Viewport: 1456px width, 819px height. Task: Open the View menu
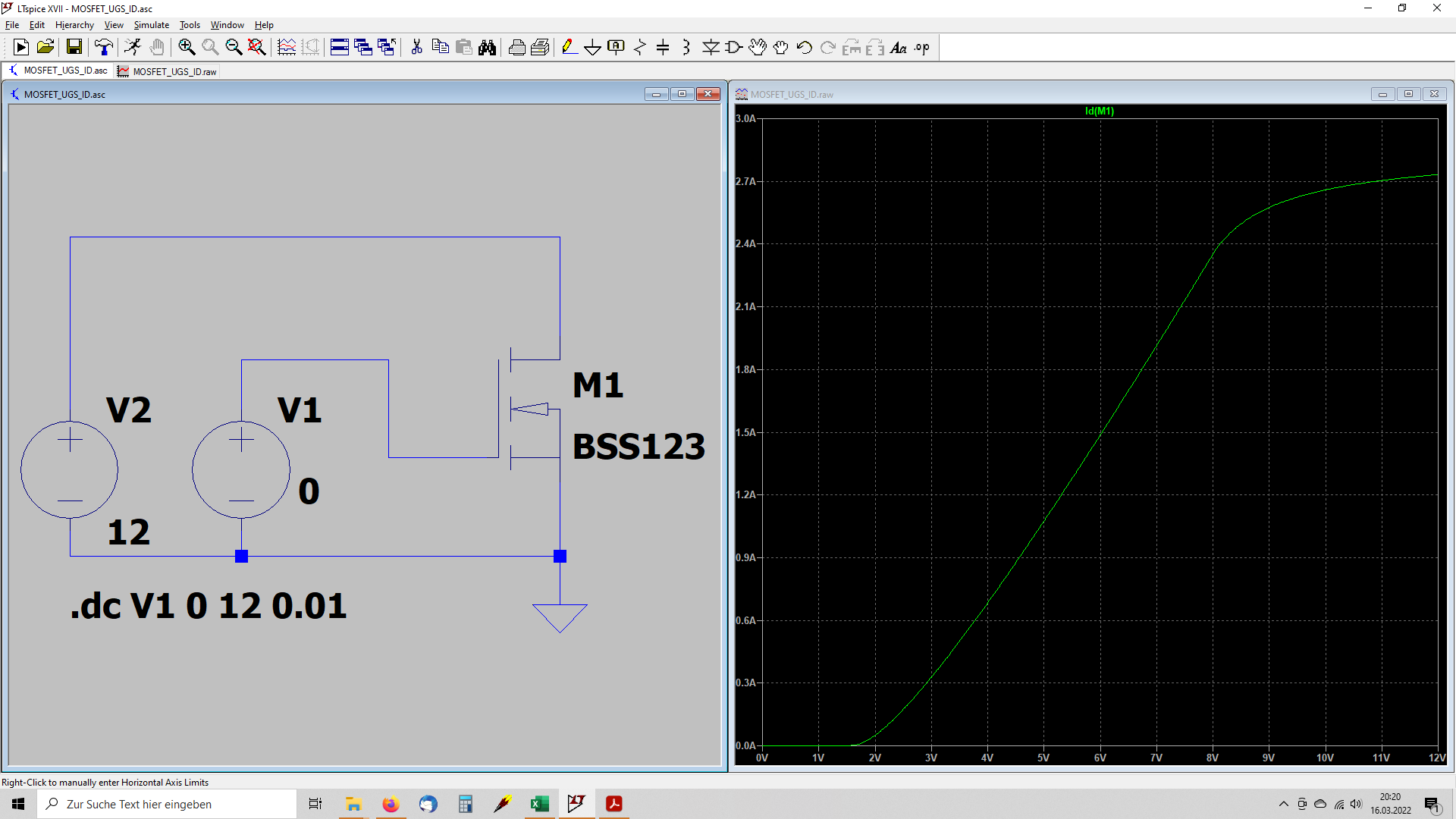[x=114, y=25]
